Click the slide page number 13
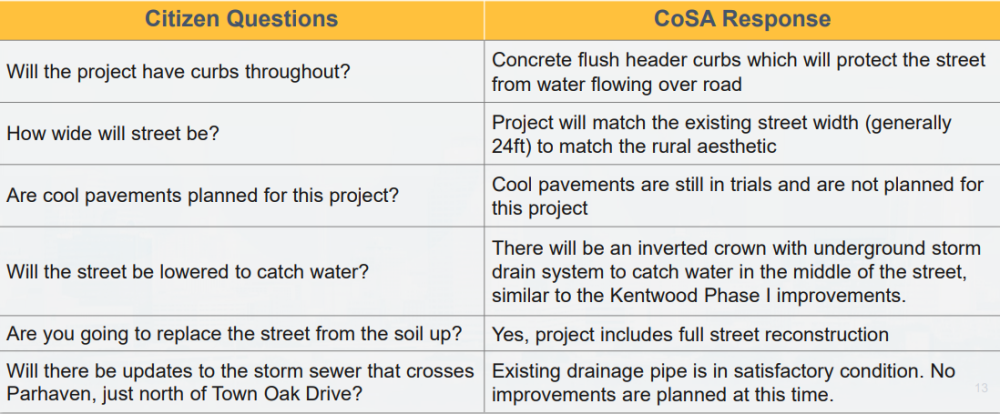Viewport: 1000px width, 414px height. point(981,387)
